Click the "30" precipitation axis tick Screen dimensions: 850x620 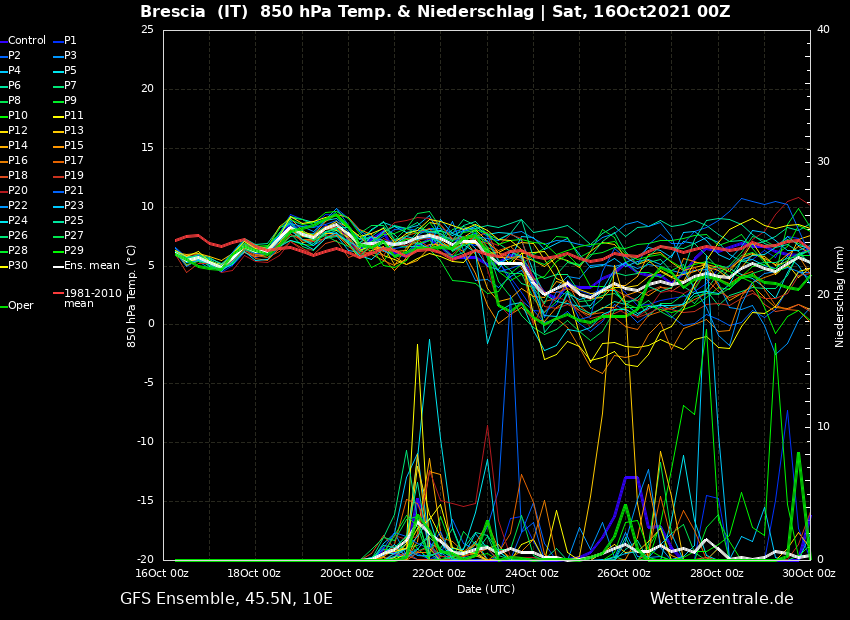(823, 162)
